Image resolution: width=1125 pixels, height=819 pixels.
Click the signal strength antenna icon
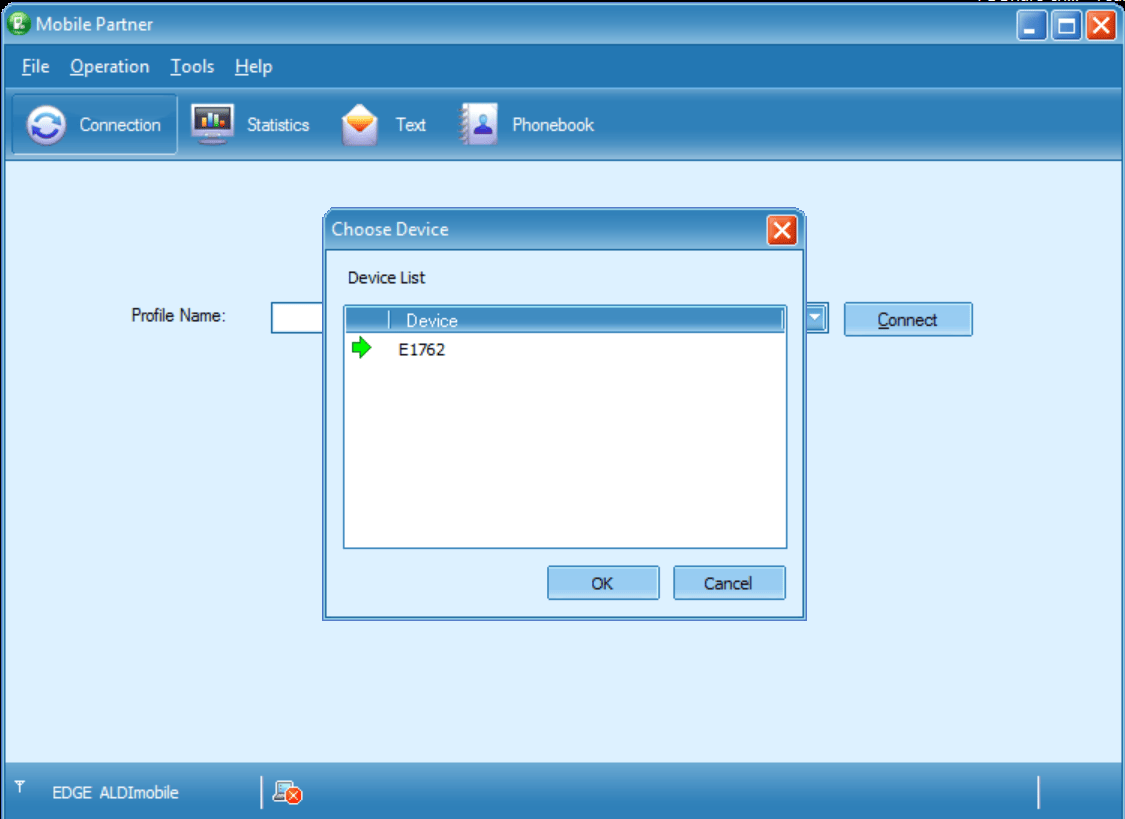tap(20, 787)
